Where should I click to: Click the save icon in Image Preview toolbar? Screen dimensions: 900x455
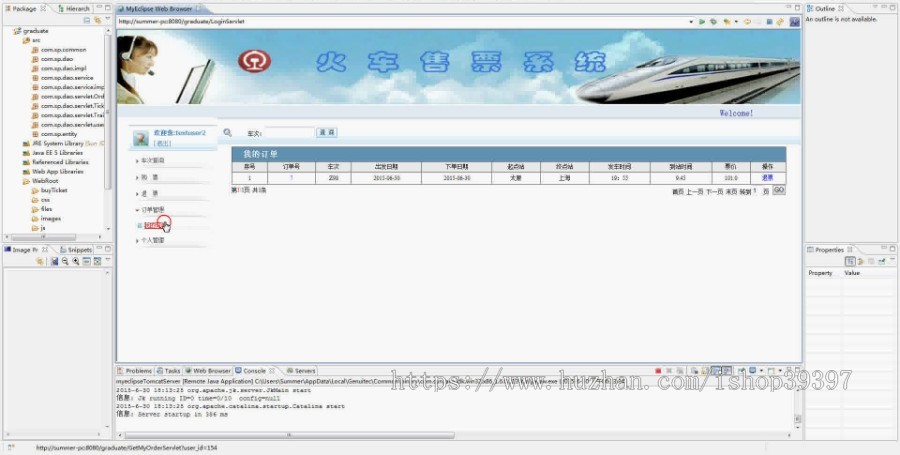(54, 261)
